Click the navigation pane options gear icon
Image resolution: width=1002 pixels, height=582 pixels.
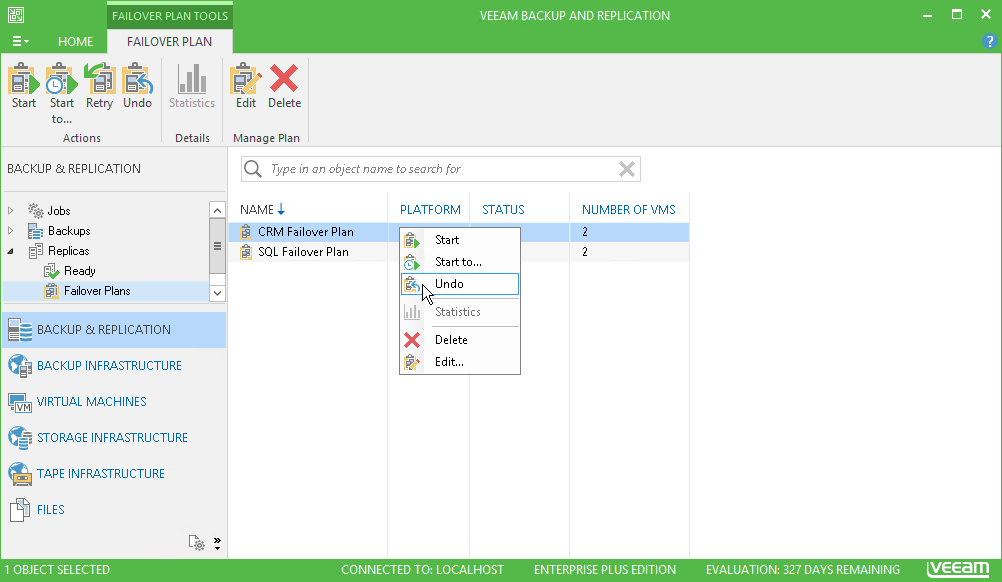click(x=197, y=543)
